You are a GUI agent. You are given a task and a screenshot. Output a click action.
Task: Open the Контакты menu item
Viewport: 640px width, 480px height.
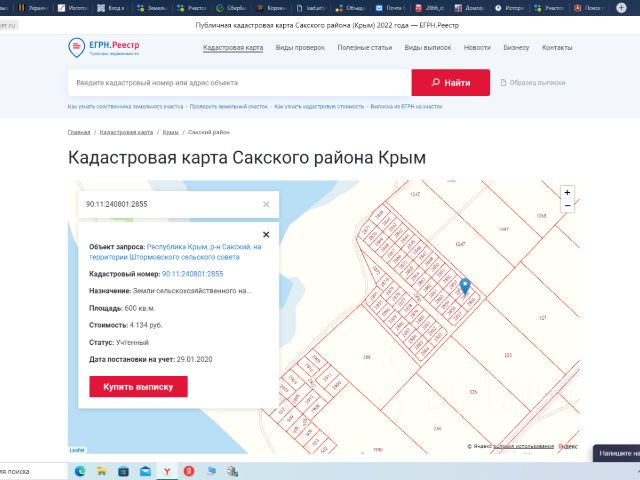[x=557, y=48]
